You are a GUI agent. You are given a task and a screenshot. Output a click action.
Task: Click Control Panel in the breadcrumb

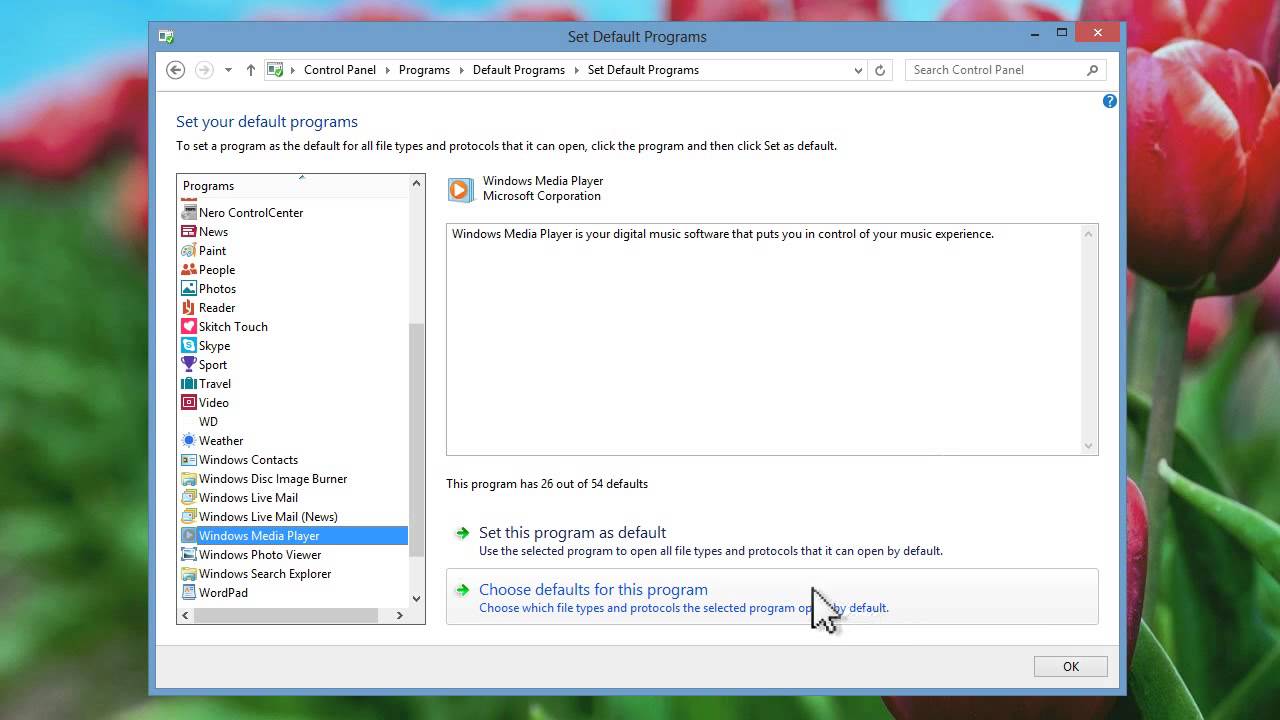[340, 70]
